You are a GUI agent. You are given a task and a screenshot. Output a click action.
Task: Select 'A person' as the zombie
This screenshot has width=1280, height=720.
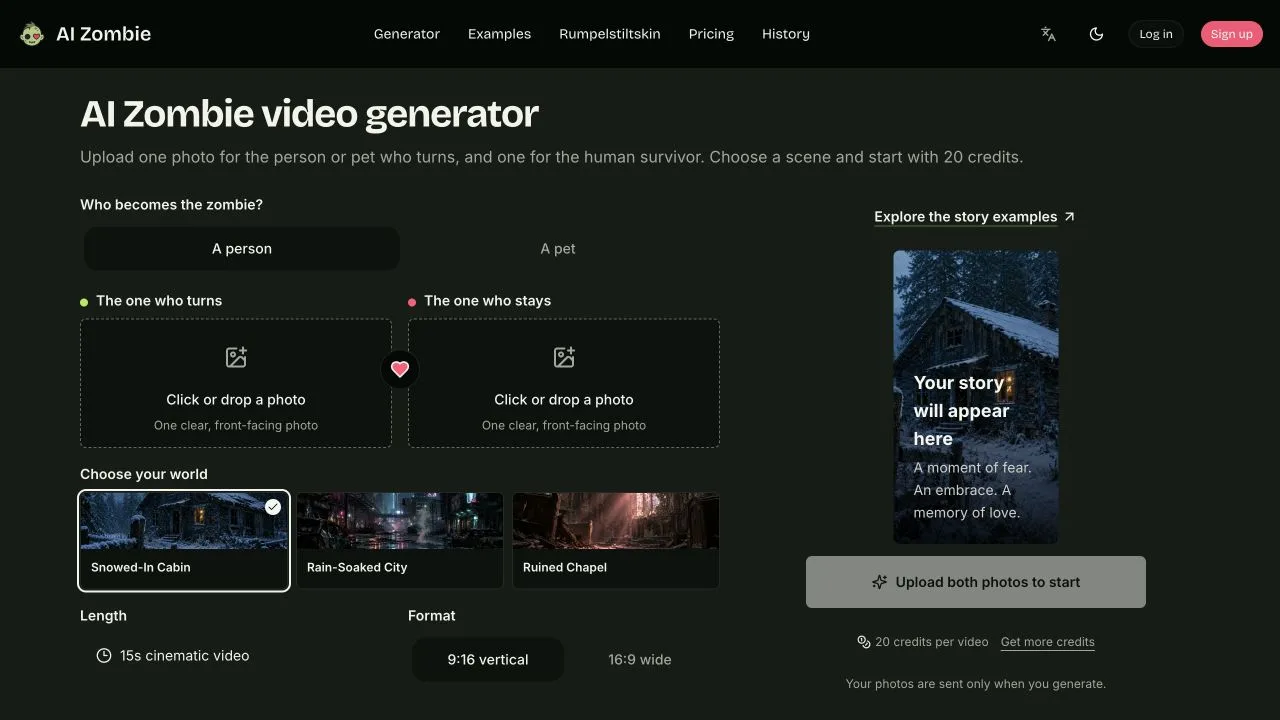pyautogui.click(x=242, y=248)
